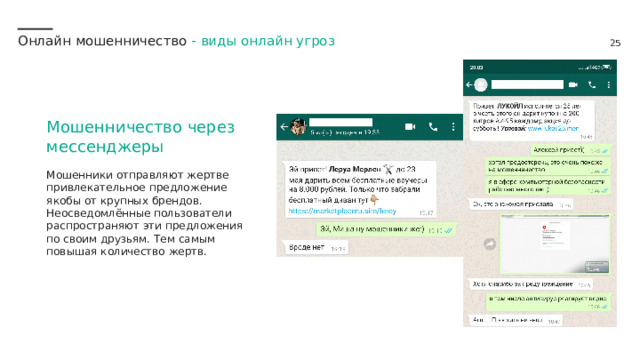
Task: Tap the back arrow in the Леруа Мерлен chat
Action: tap(284, 127)
